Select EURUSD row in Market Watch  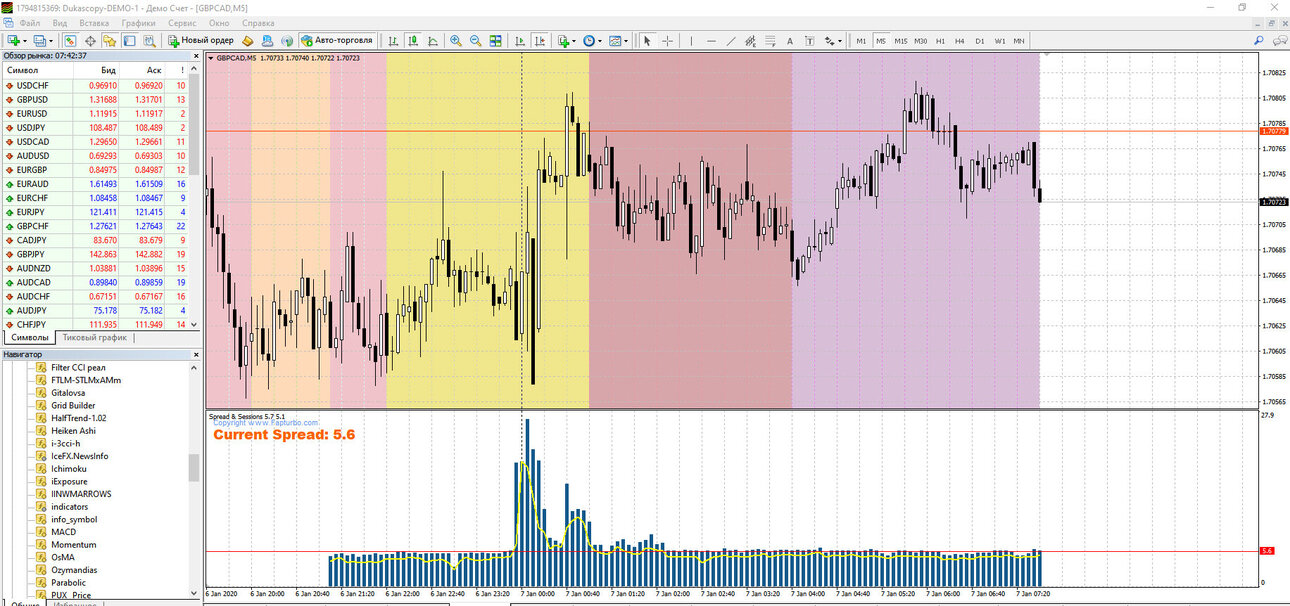point(96,113)
